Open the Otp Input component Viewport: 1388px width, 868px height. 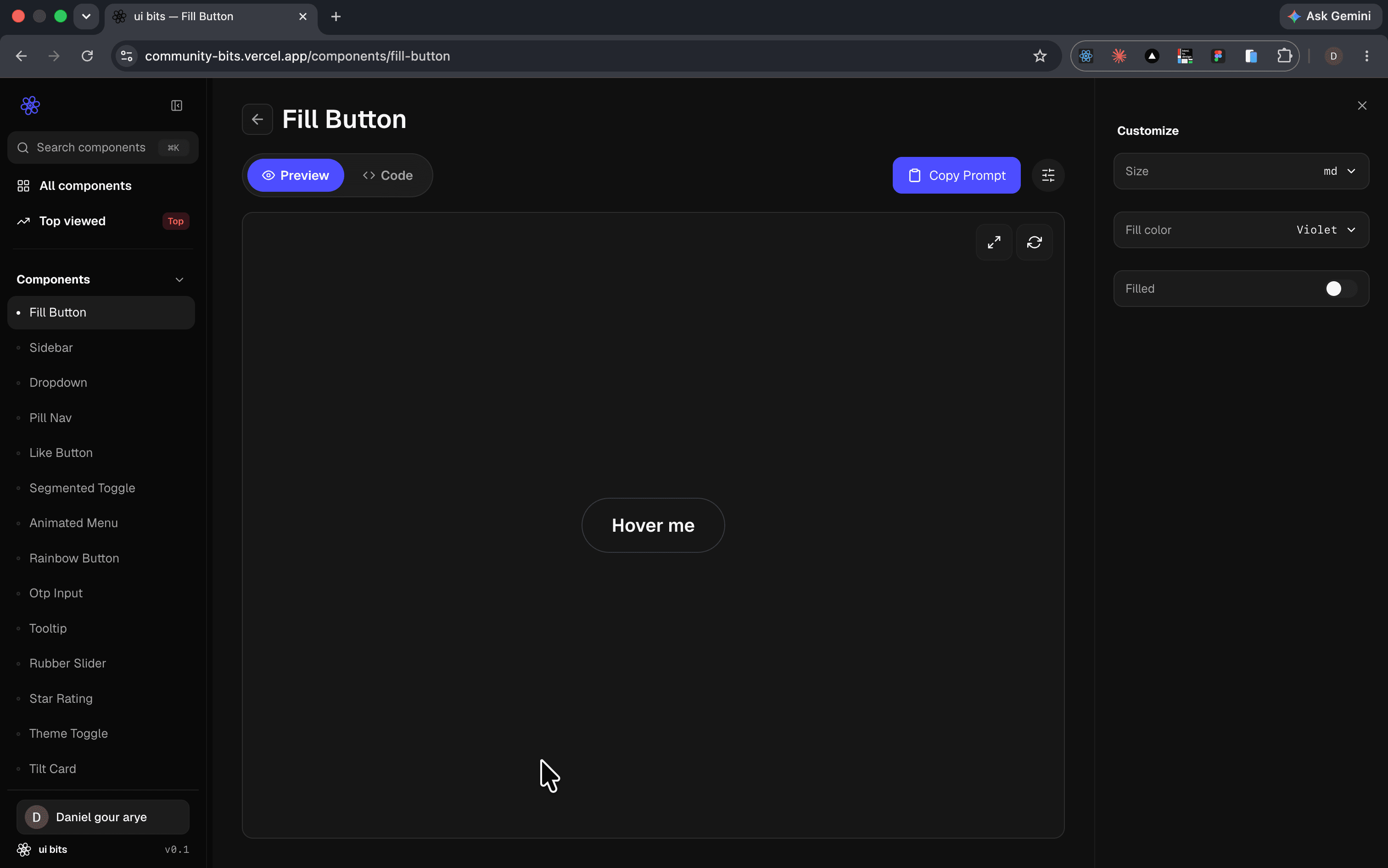click(x=101, y=593)
